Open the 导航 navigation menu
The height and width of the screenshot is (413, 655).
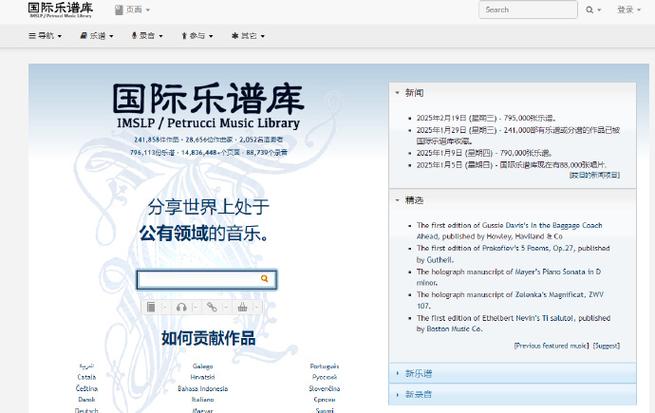click(45, 35)
